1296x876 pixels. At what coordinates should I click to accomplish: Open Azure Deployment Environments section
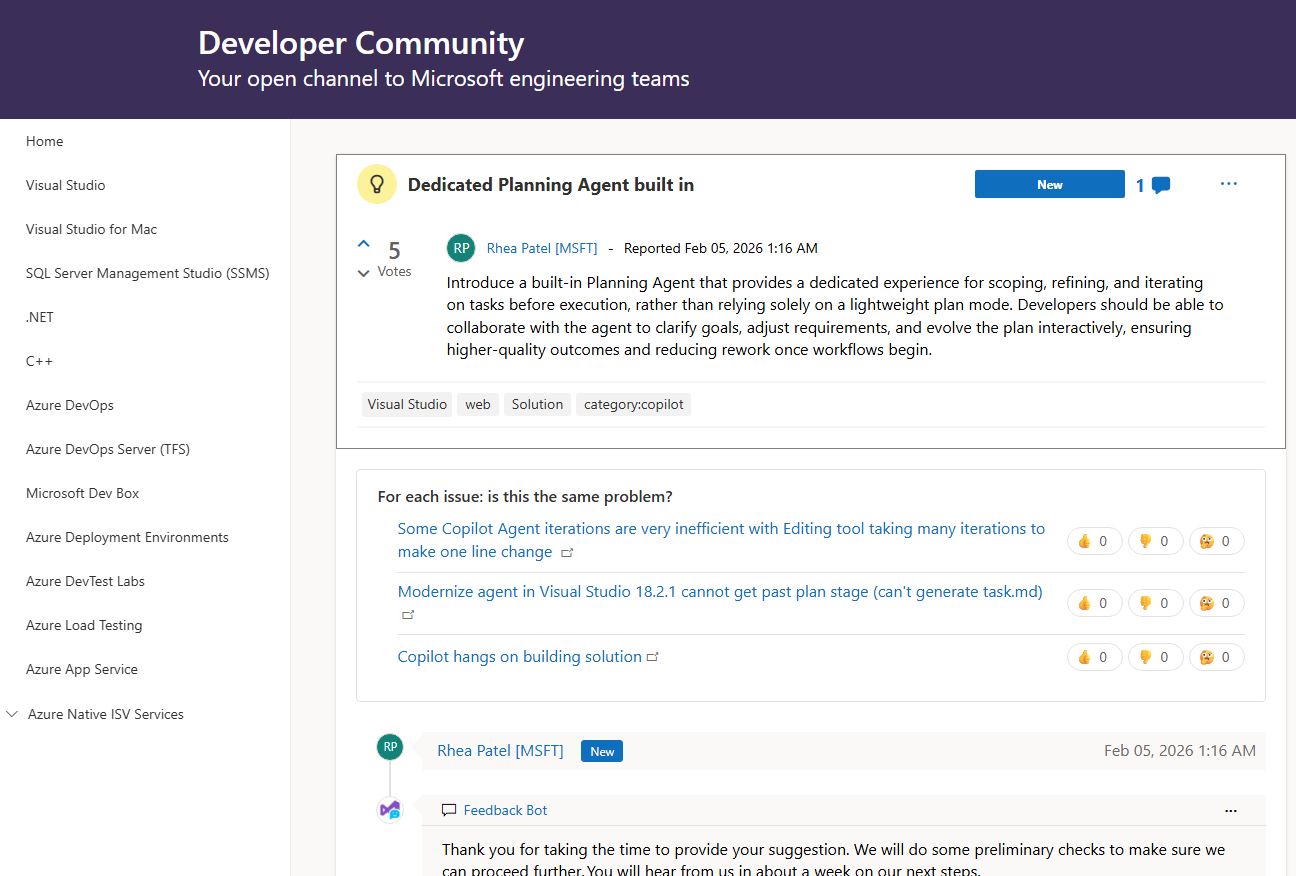[x=128, y=537]
